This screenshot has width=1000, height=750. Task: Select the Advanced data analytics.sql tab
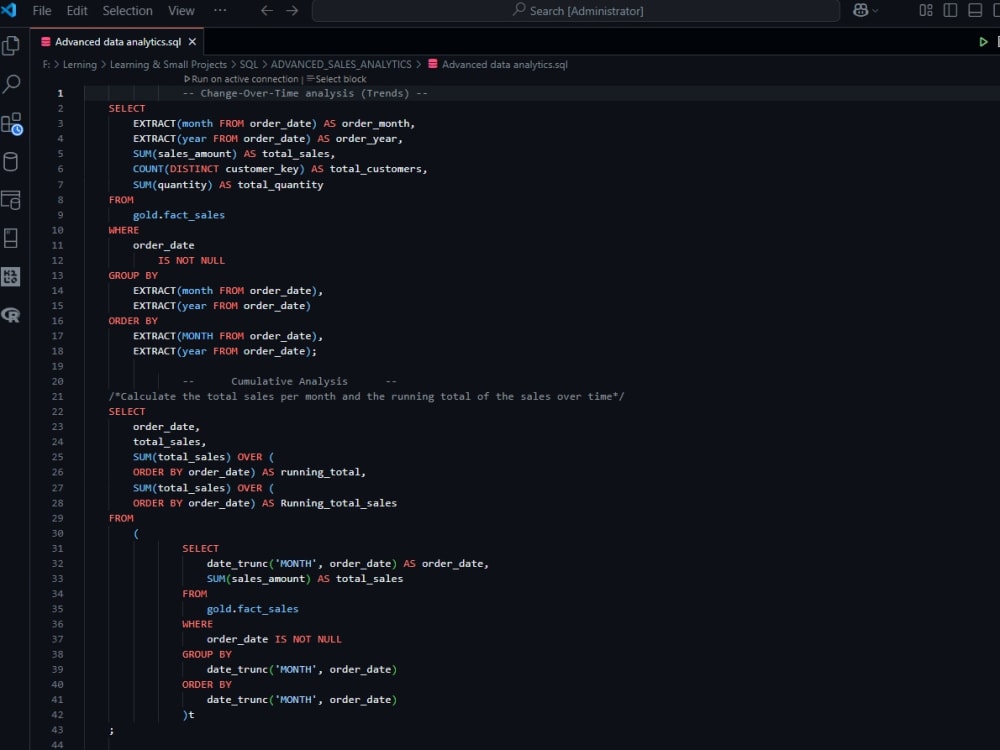coord(117,42)
